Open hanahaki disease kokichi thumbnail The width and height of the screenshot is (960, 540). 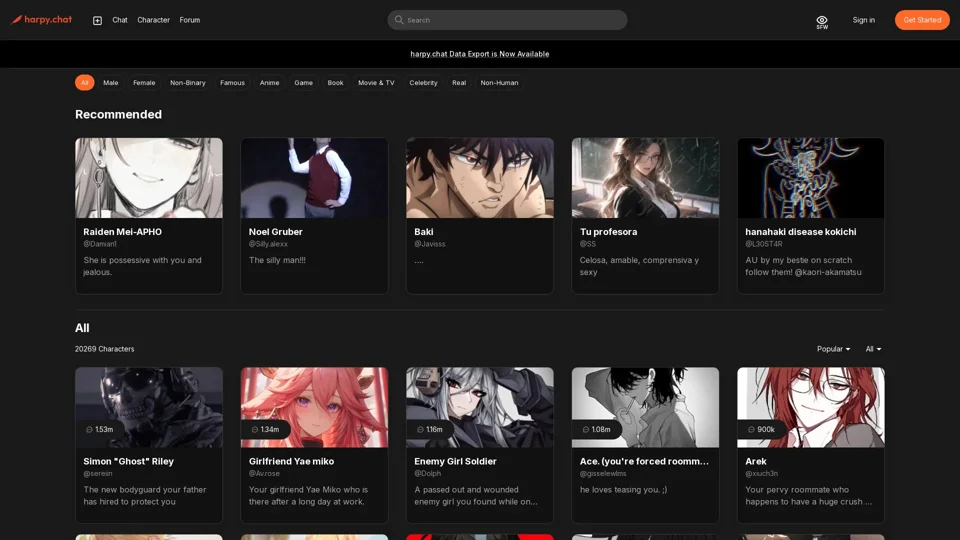coord(811,178)
